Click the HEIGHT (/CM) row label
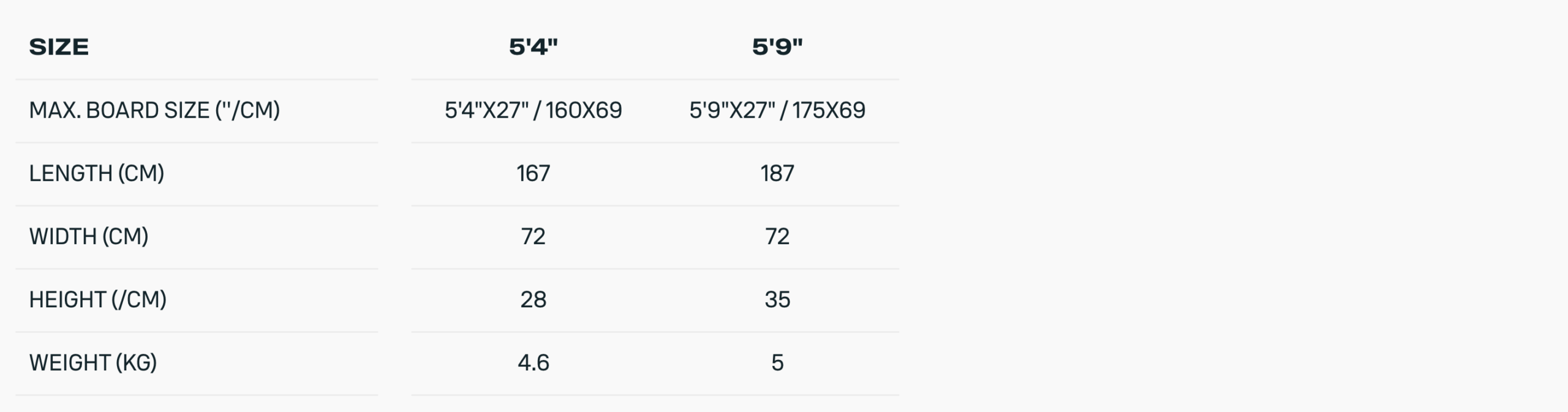 pyautogui.click(x=98, y=299)
